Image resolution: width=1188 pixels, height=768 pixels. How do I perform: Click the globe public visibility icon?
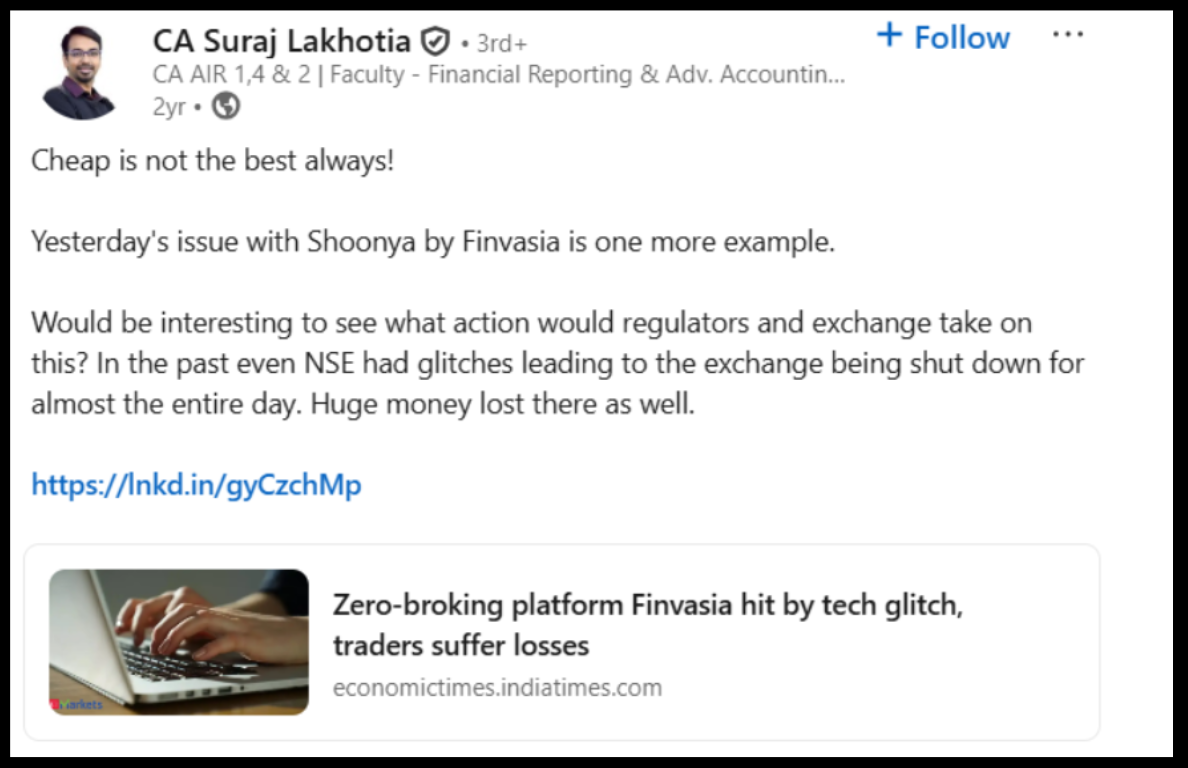226,106
